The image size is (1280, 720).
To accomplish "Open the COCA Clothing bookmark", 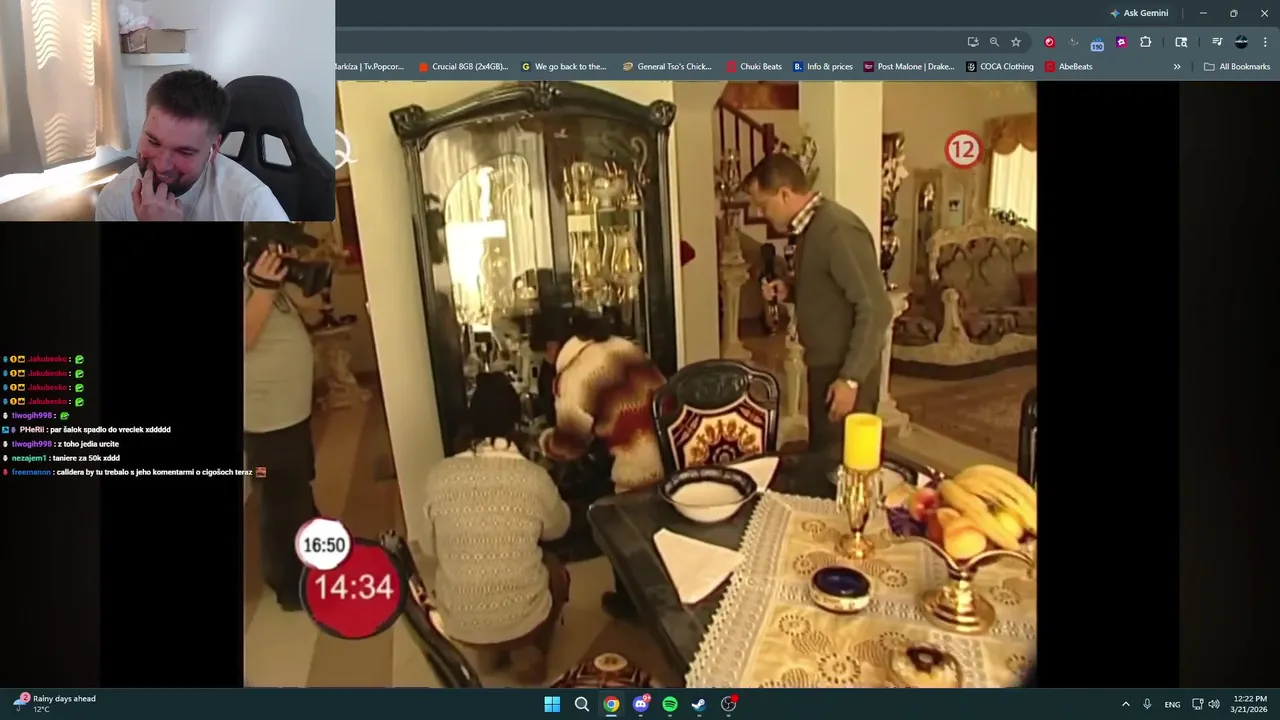I will [1000, 67].
